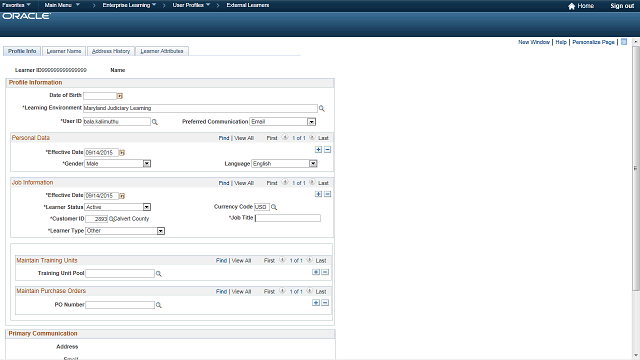Open the New Window link
This screenshot has width=640, height=360.
coord(534,42)
